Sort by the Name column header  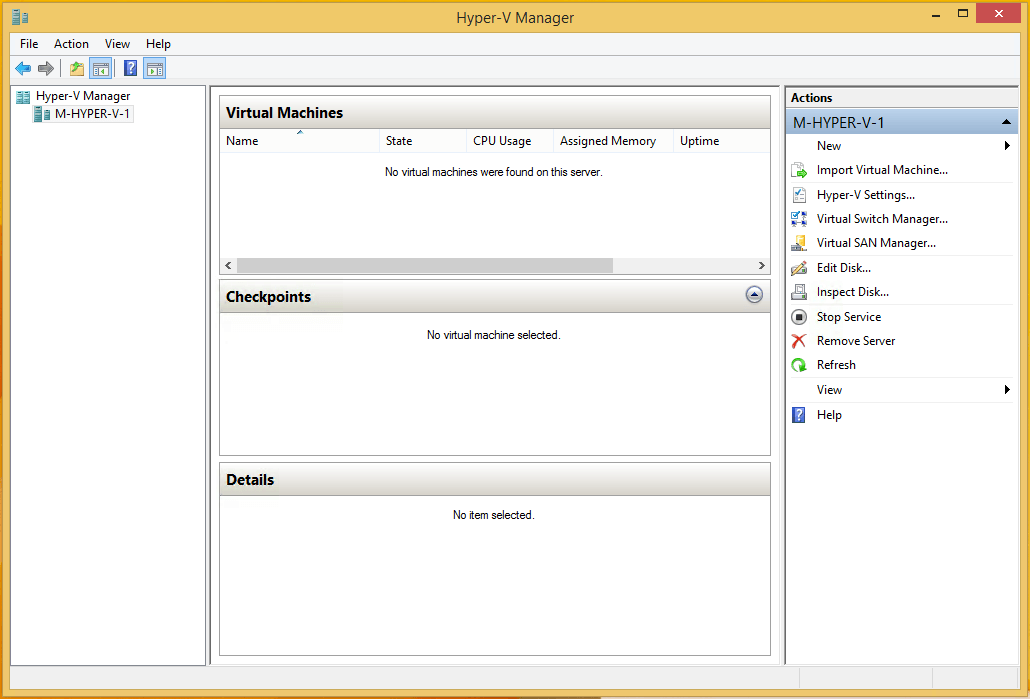(x=300, y=141)
